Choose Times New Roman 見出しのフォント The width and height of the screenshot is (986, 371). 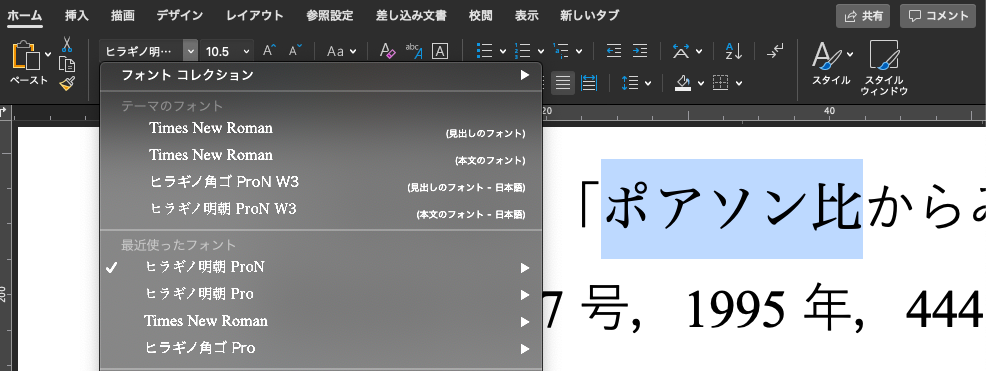(x=321, y=128)
